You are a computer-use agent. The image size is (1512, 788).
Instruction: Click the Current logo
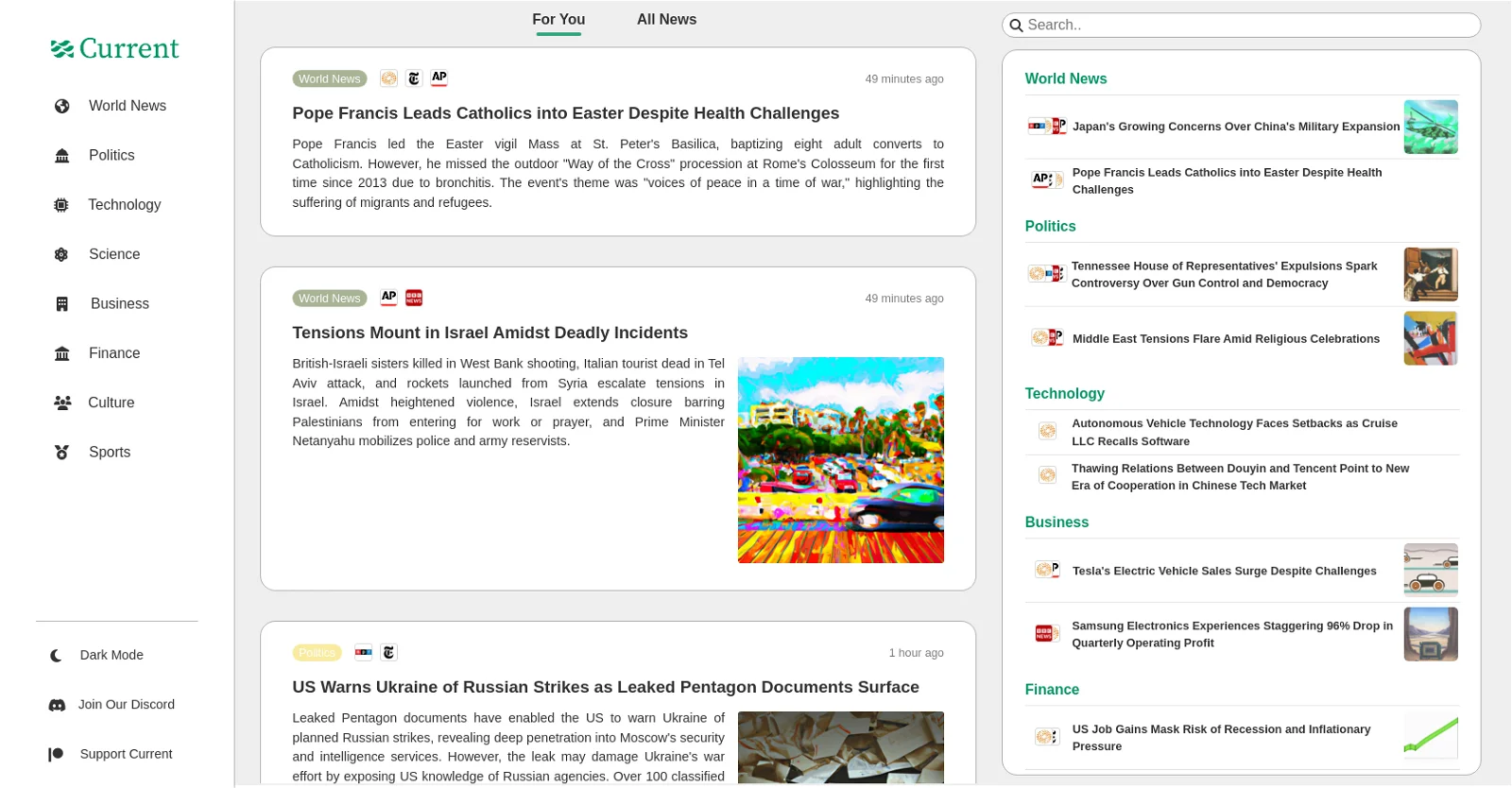[x=115, y=48]
